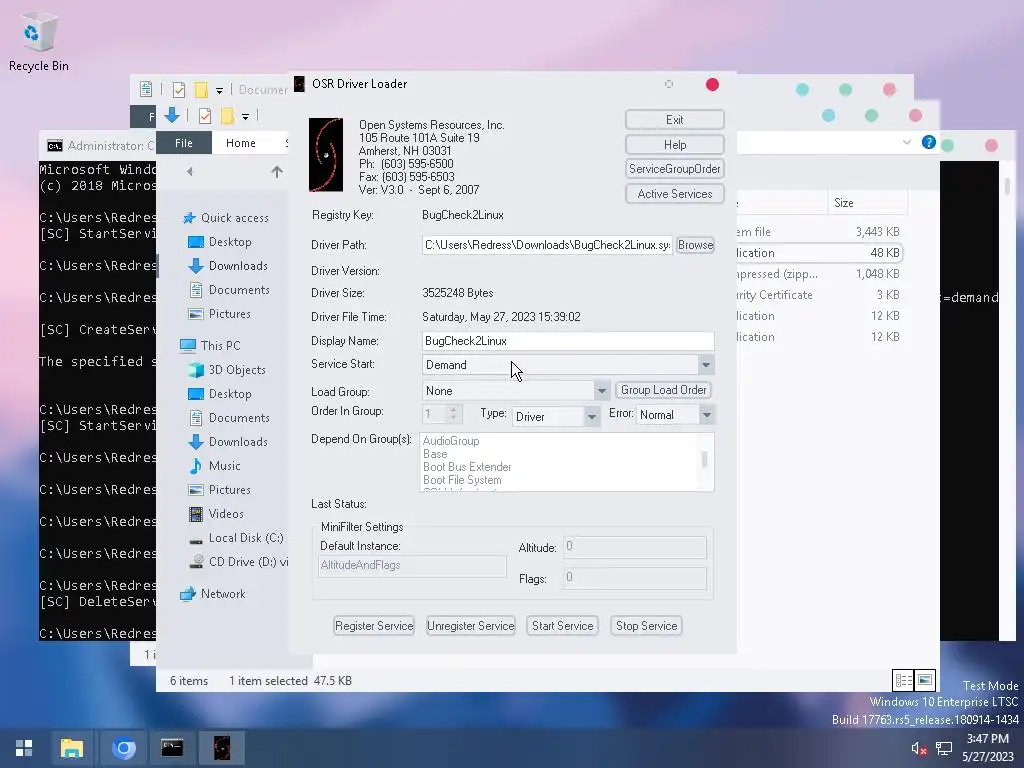Open Documents under Quick access
1024x768 pixels.
point(229,290)
